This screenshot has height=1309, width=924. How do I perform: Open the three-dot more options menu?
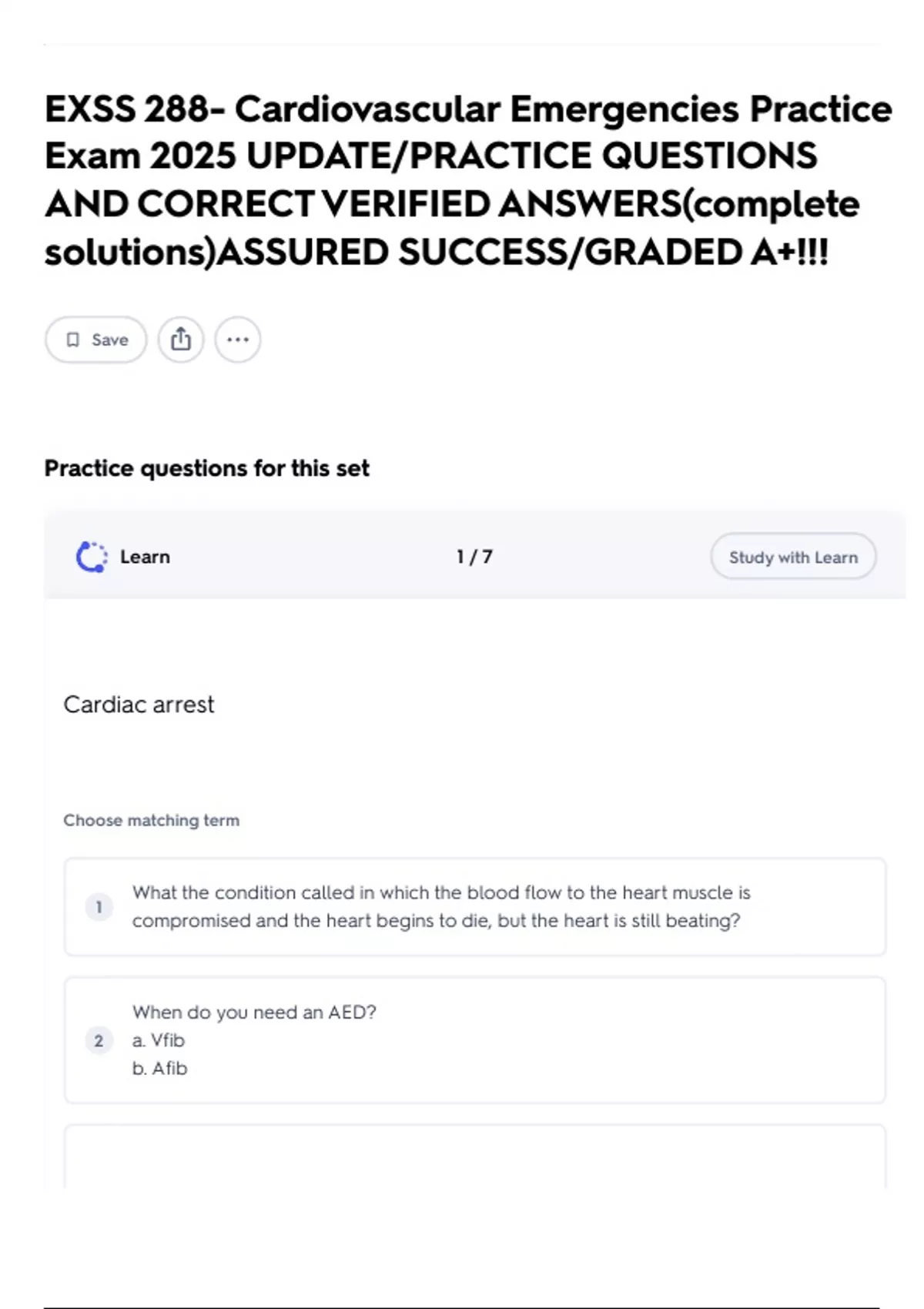coord(237,340)
